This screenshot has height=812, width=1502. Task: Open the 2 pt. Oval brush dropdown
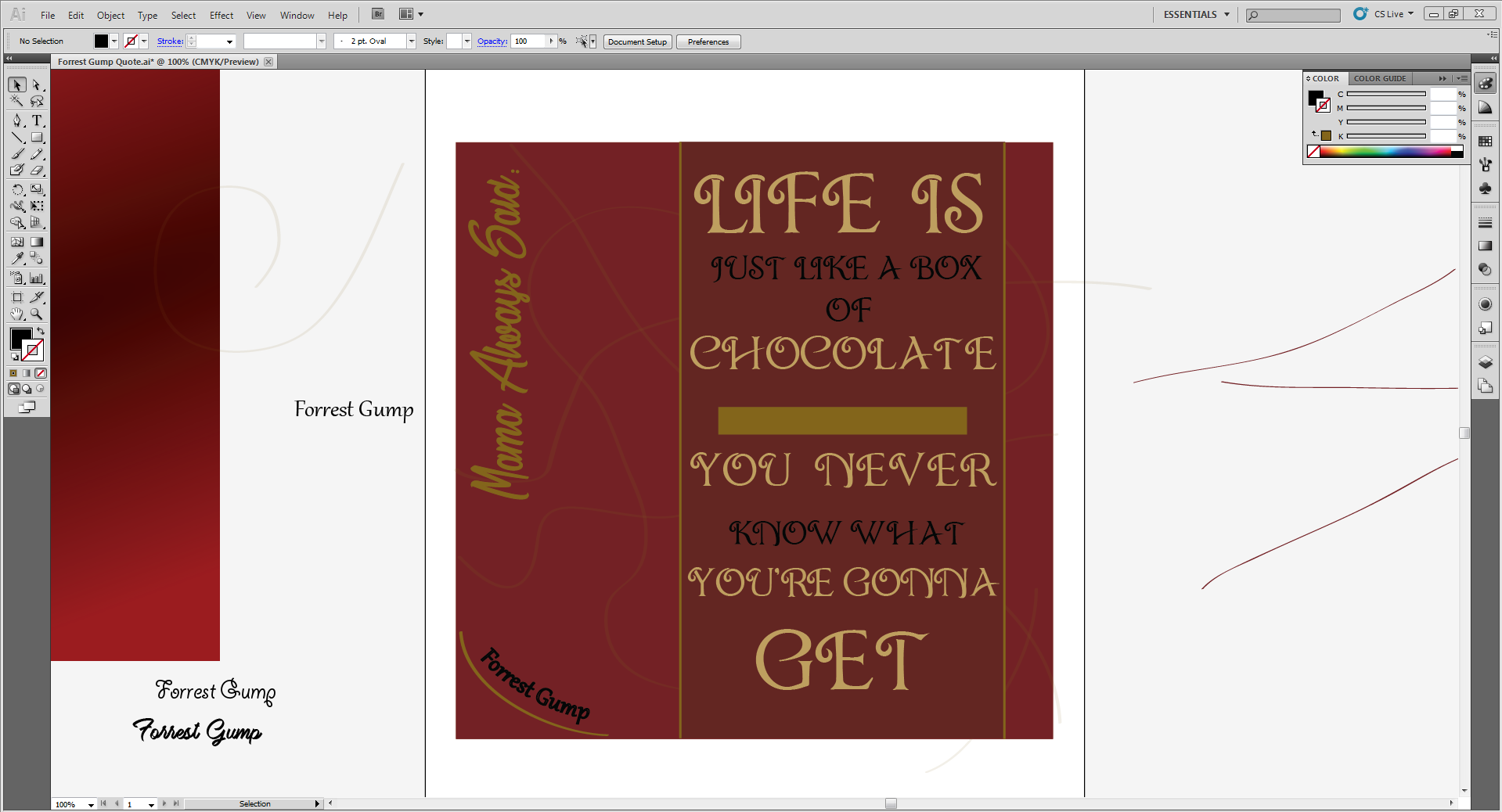tap(411, 41)
